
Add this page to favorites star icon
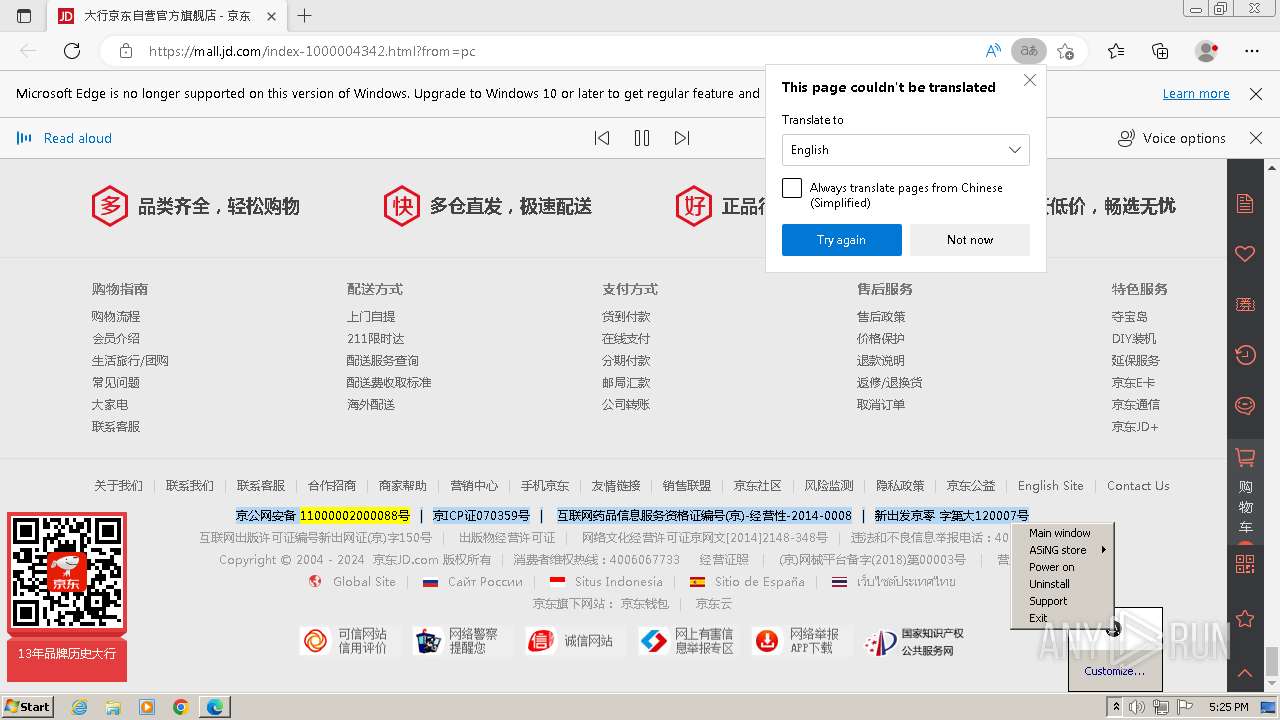1066,51
